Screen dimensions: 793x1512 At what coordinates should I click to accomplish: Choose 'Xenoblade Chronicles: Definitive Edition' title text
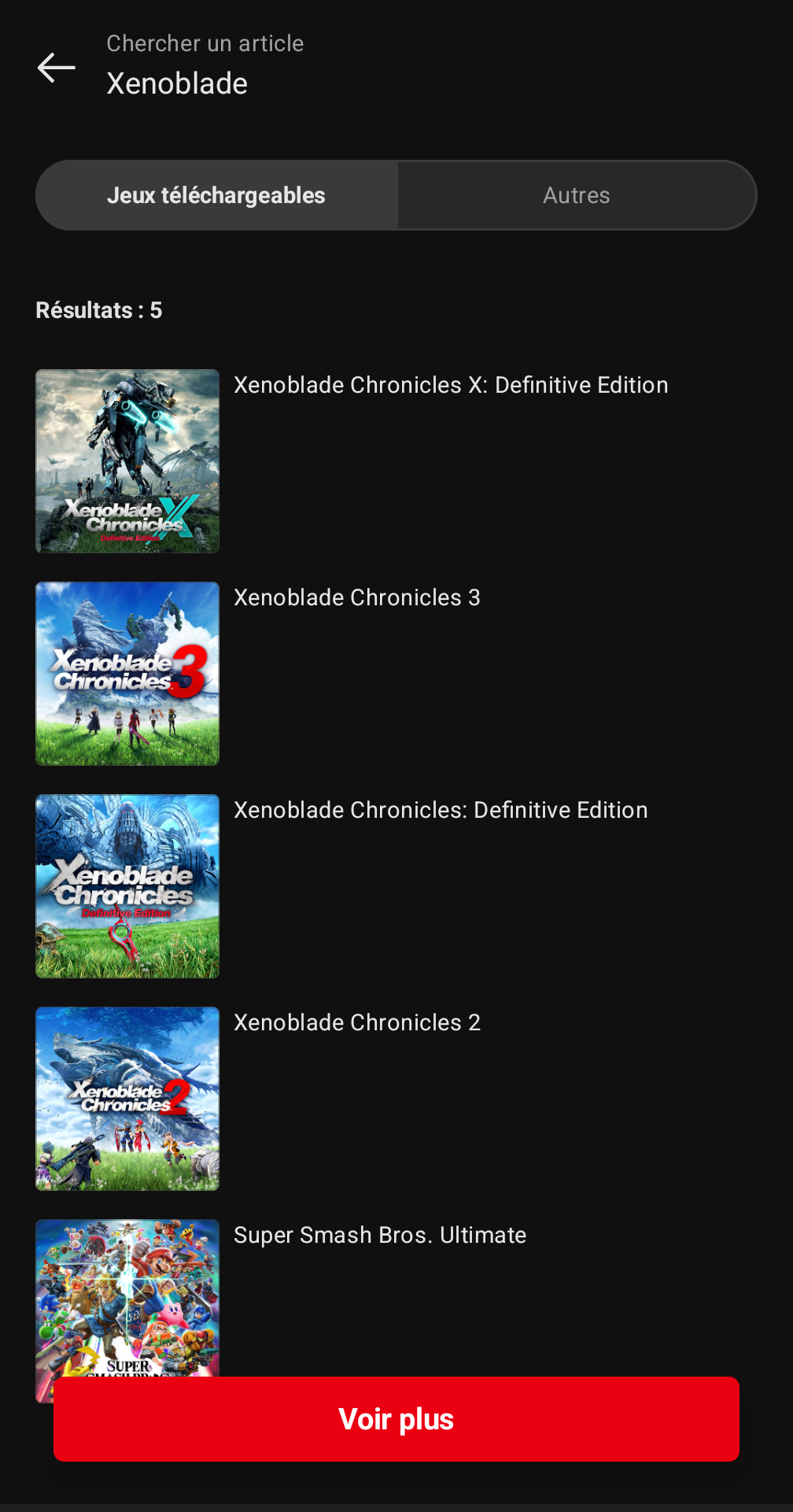tap(441, 810)
